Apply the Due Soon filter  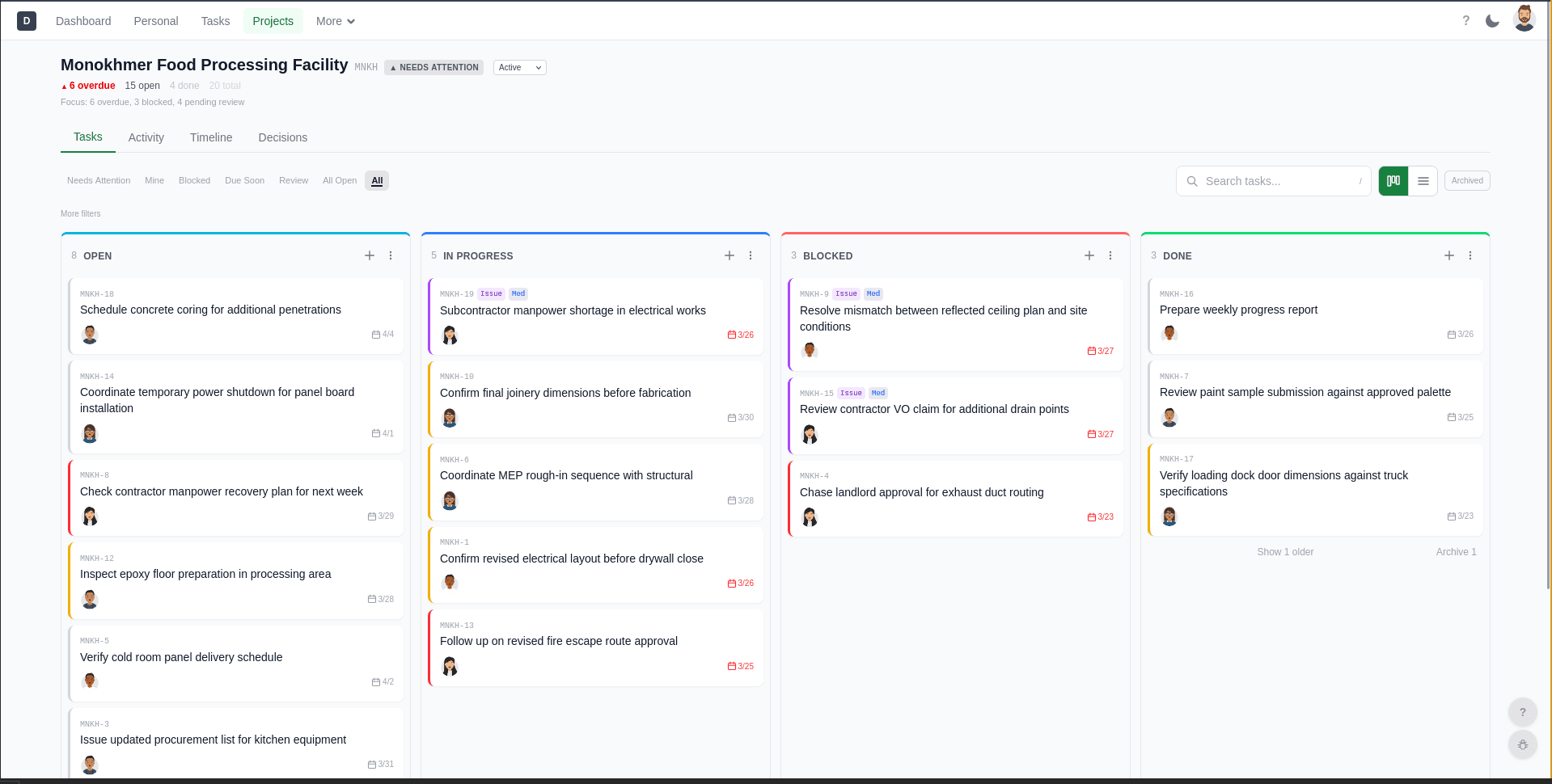coord(244,180)
